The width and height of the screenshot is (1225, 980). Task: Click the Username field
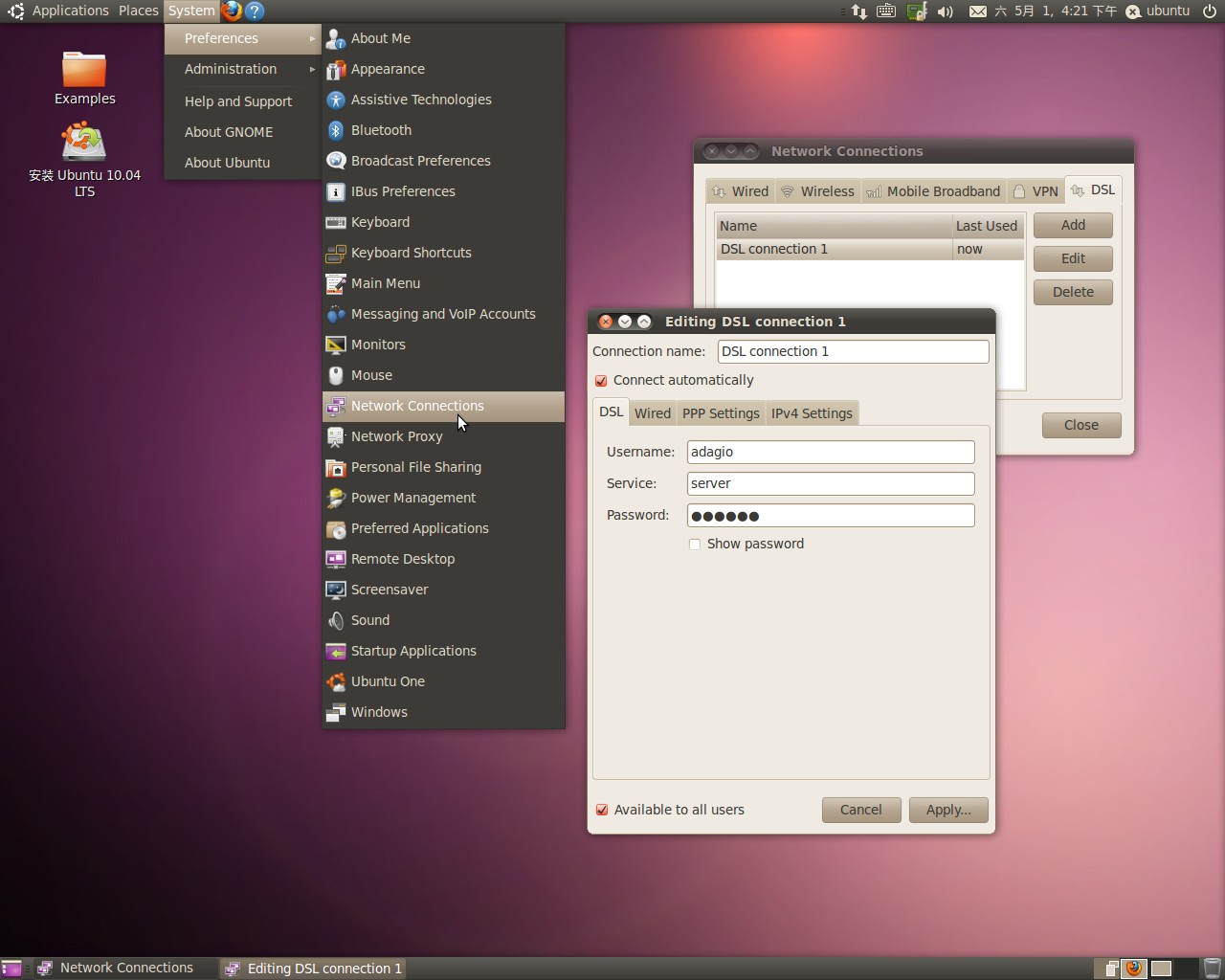831,452
